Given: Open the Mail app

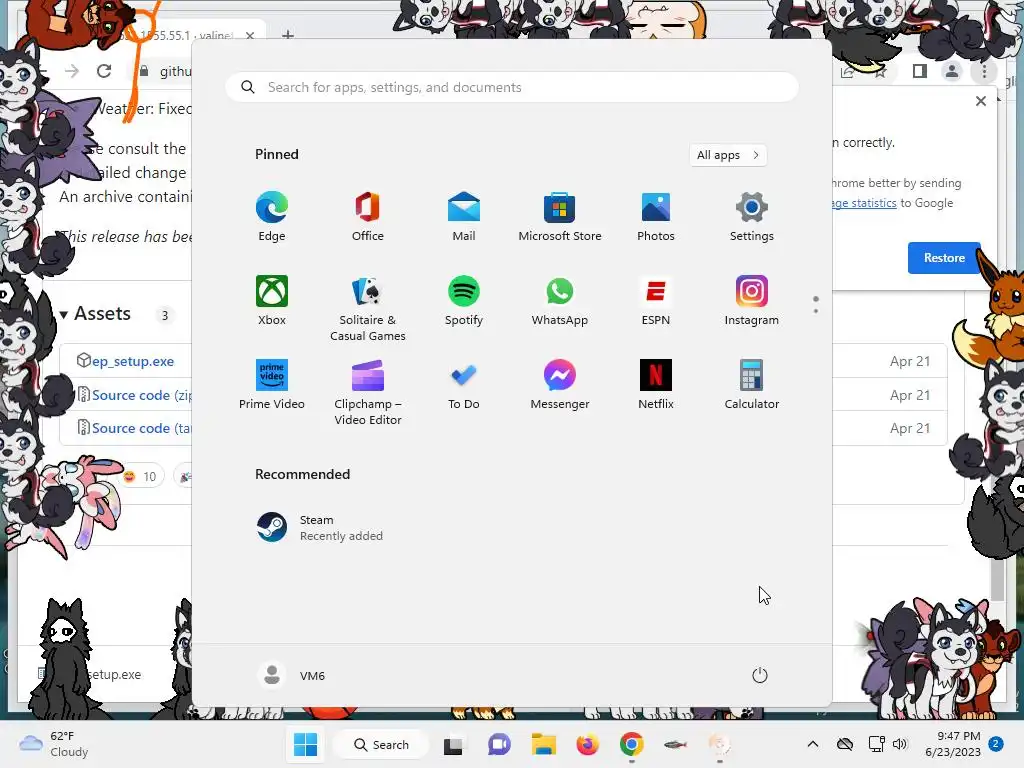Looking at the screenshot, I should tap(464, 217).
